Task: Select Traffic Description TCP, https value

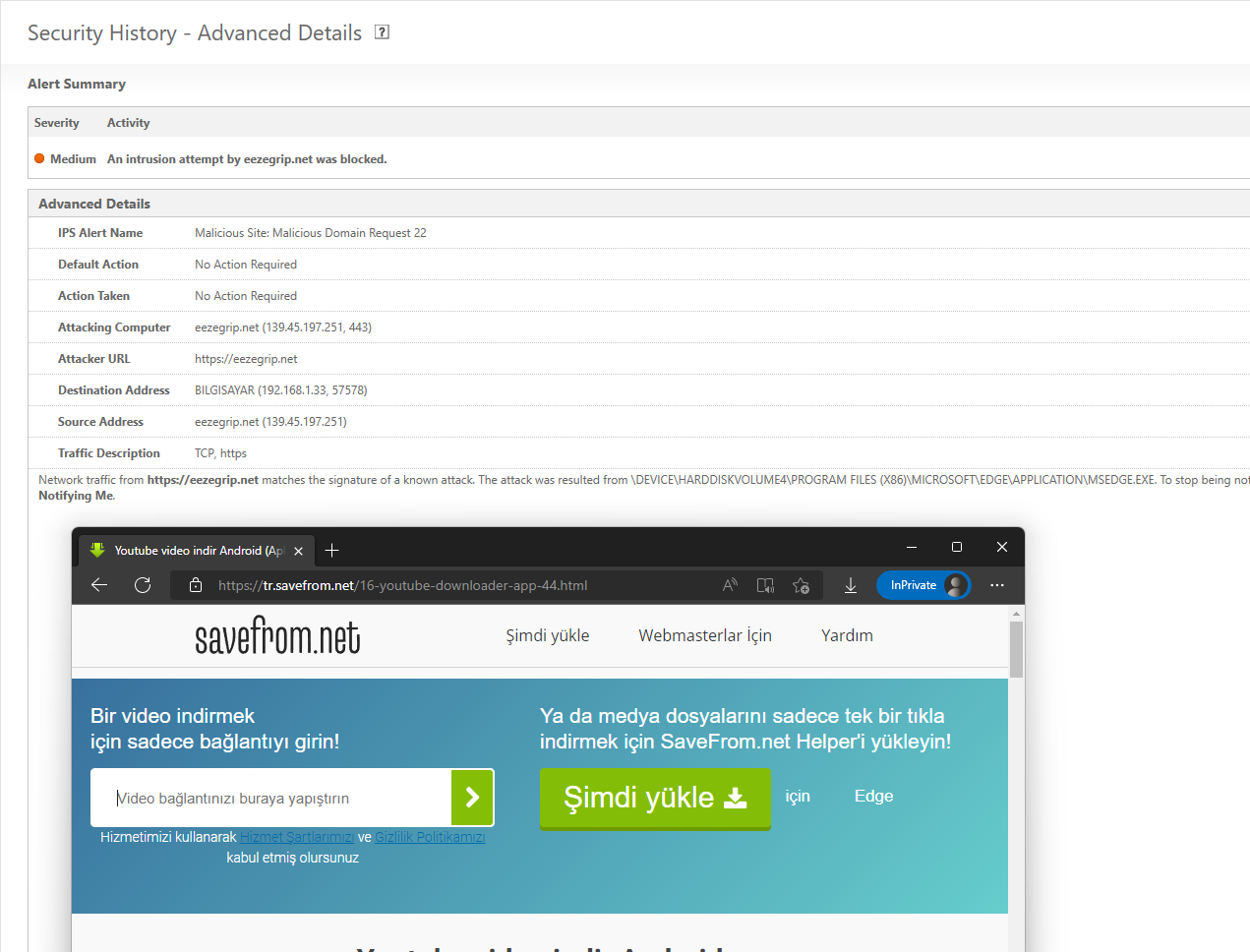Action: (x=220, y=453)
